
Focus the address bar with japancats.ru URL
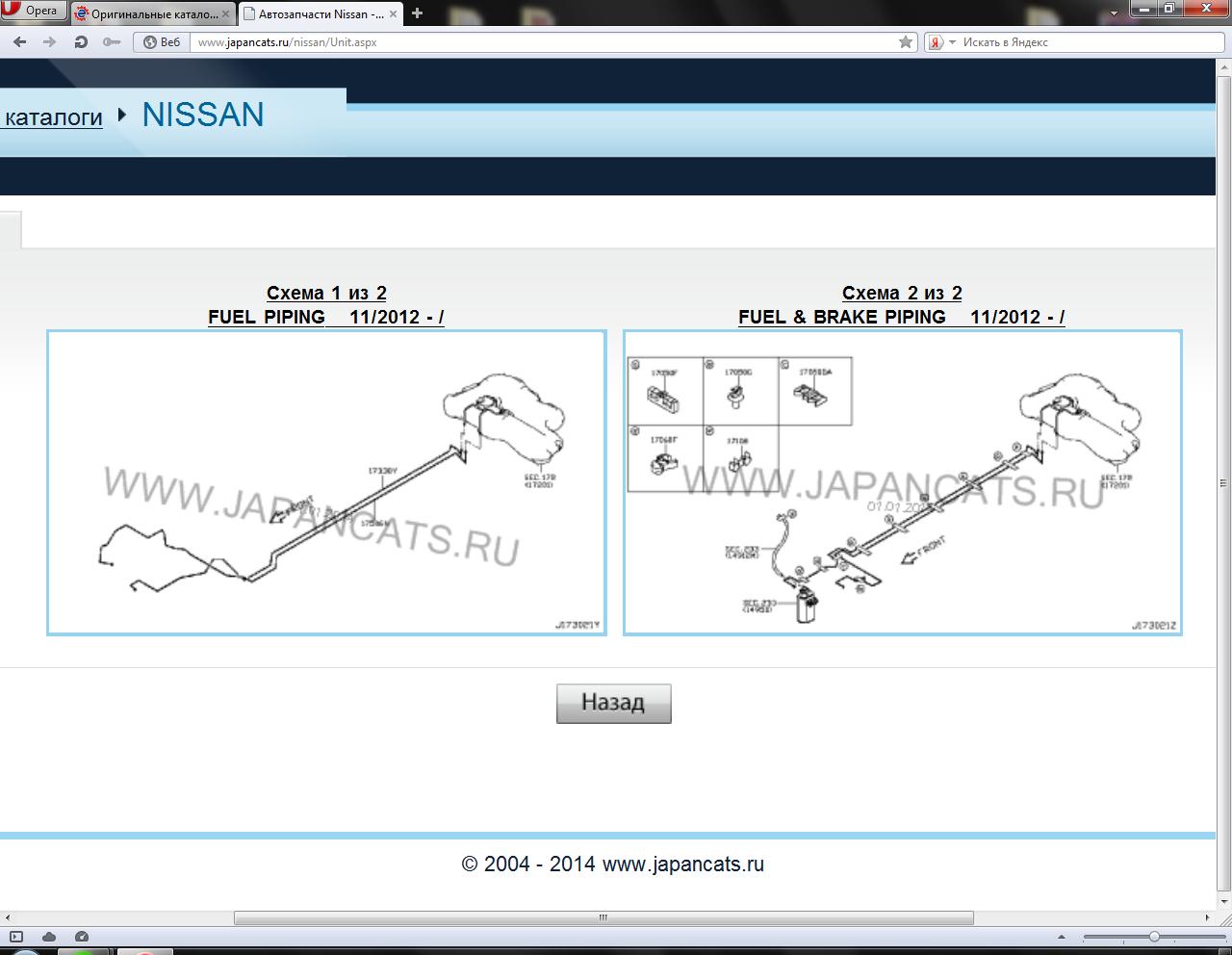tap(544, 42)
